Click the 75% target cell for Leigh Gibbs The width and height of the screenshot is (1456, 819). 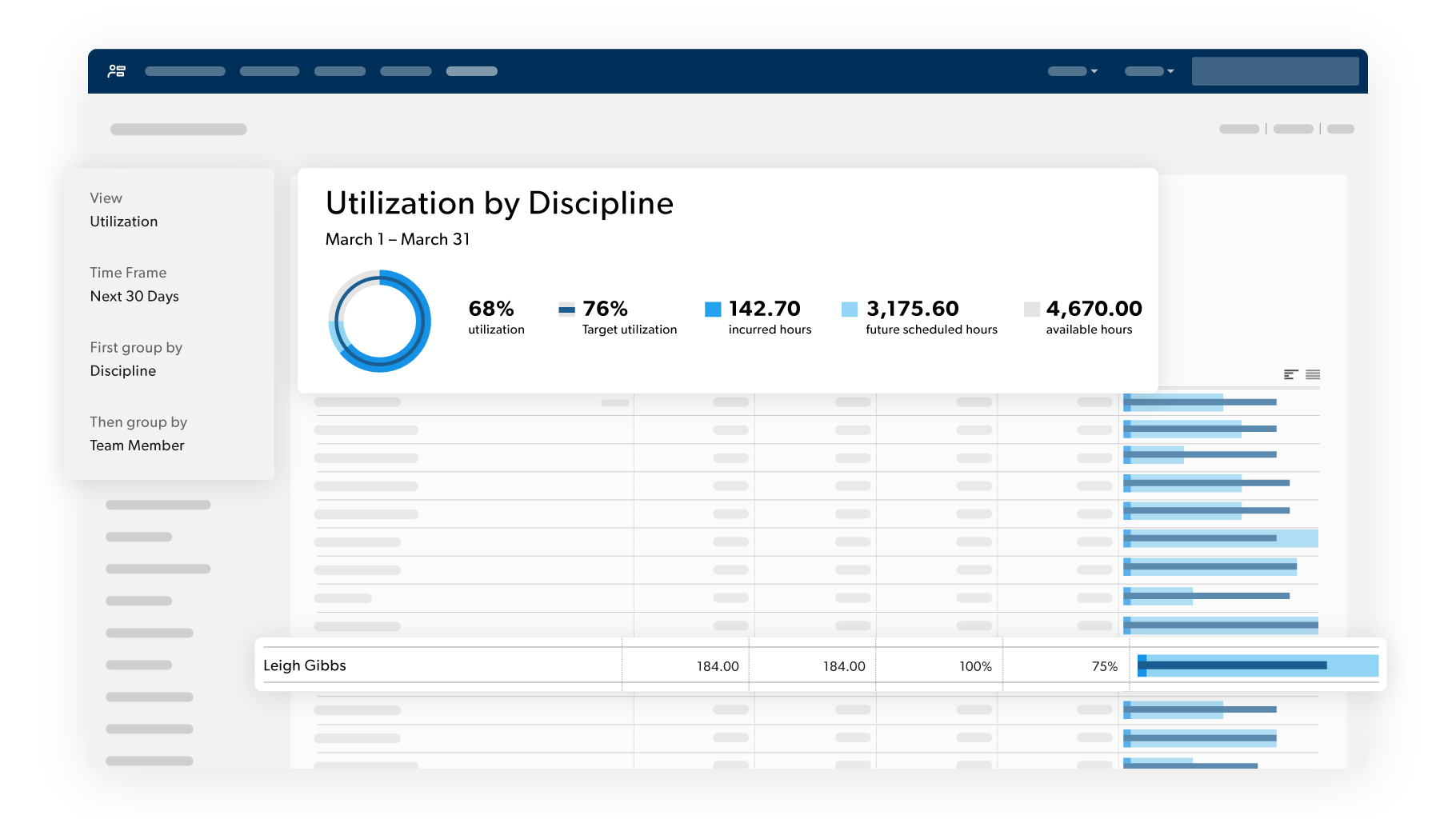coord(1104,666)
